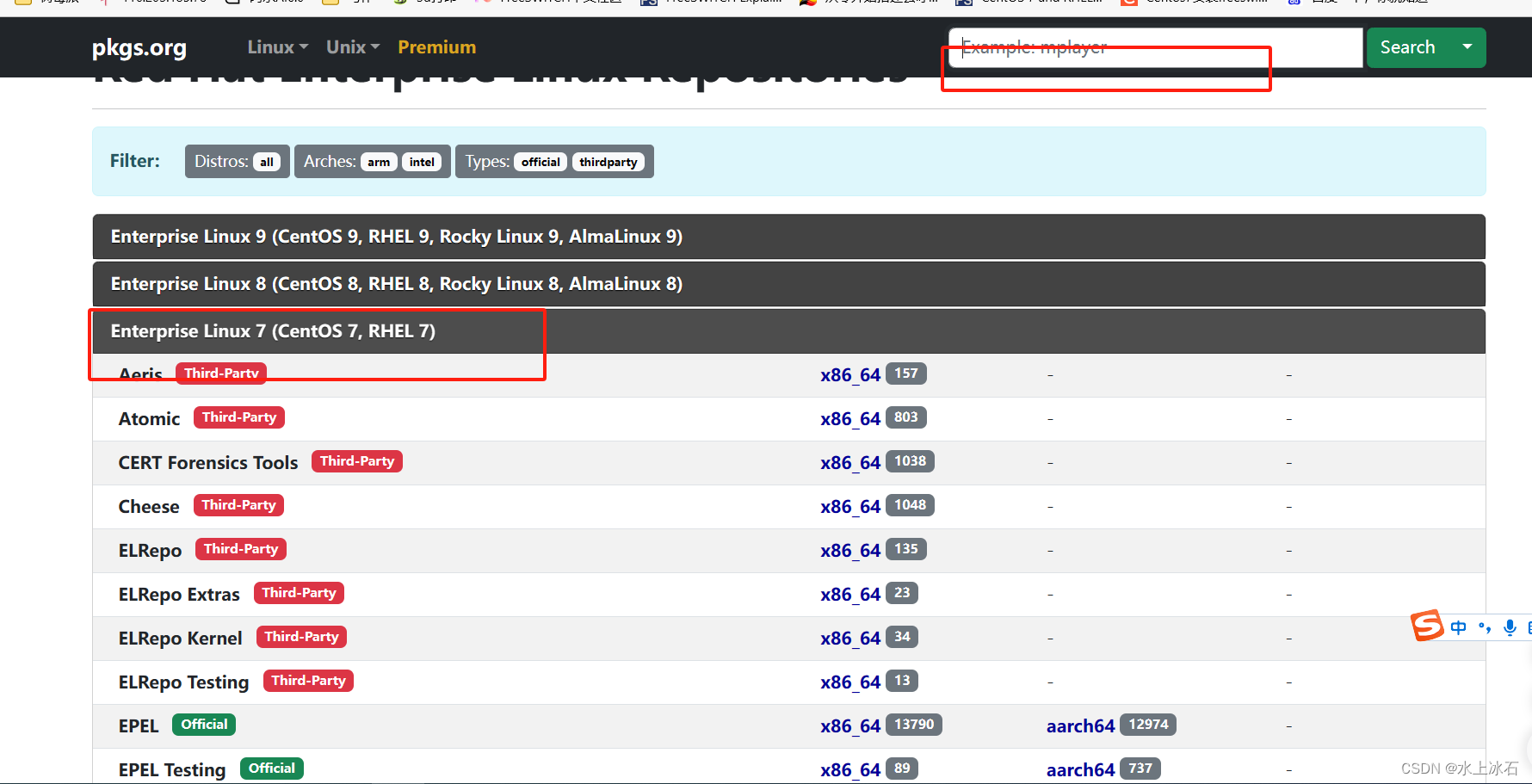The height and width of the screenshot is (784, 1532).
Task: Click the Sogou microphone voice input icon
Action: coord(1510,627)
